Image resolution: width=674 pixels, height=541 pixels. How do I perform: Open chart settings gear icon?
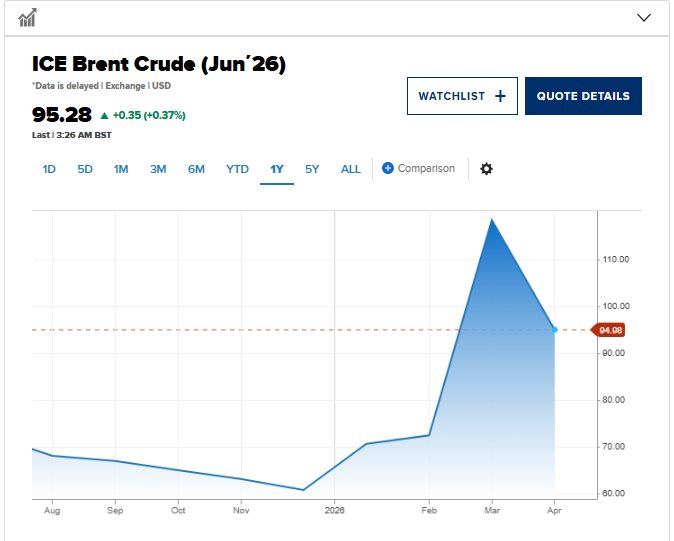(487, 169)
